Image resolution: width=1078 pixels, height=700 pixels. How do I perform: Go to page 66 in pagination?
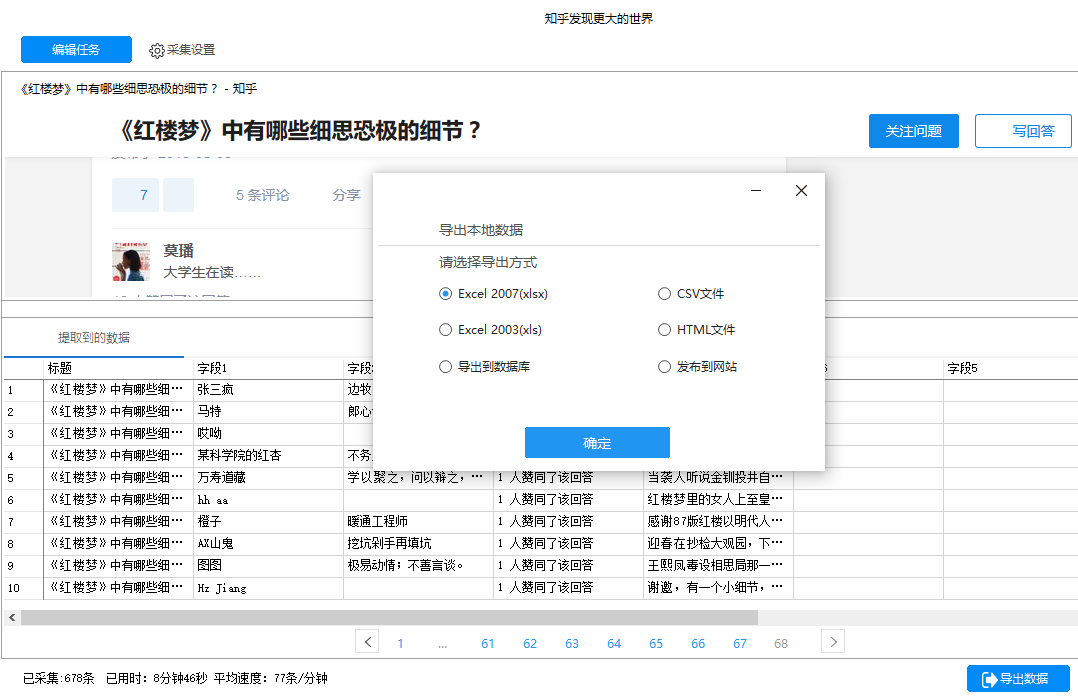(x=698, y=644)
